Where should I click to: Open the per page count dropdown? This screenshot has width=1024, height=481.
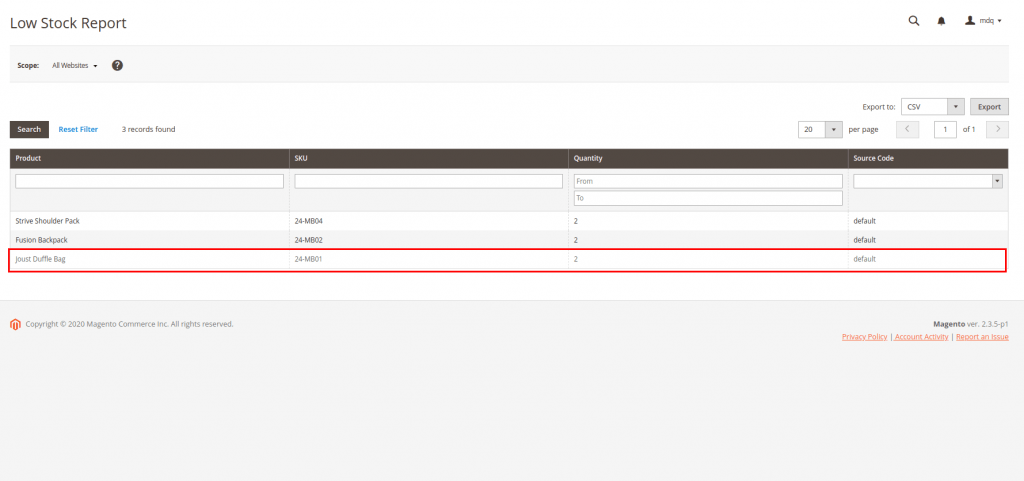point(821,129)
